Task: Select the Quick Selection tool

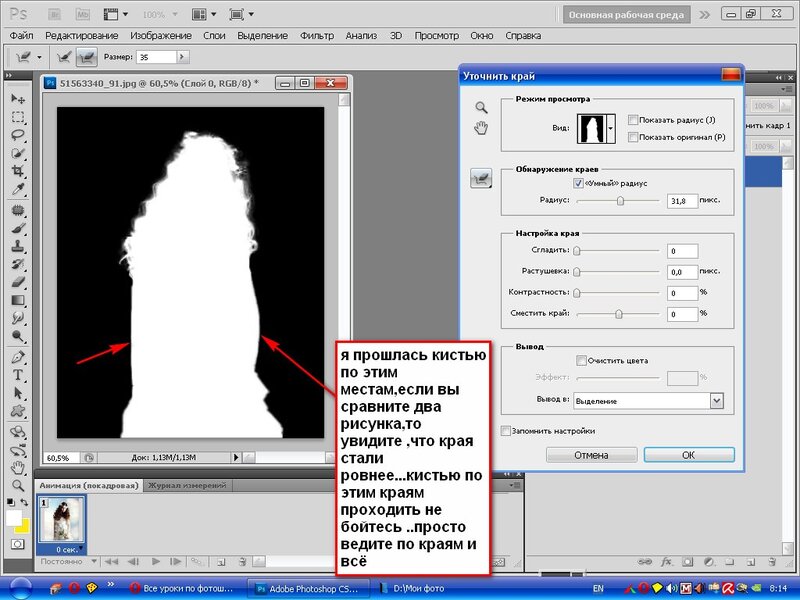Action: click(x=18, y=153)
